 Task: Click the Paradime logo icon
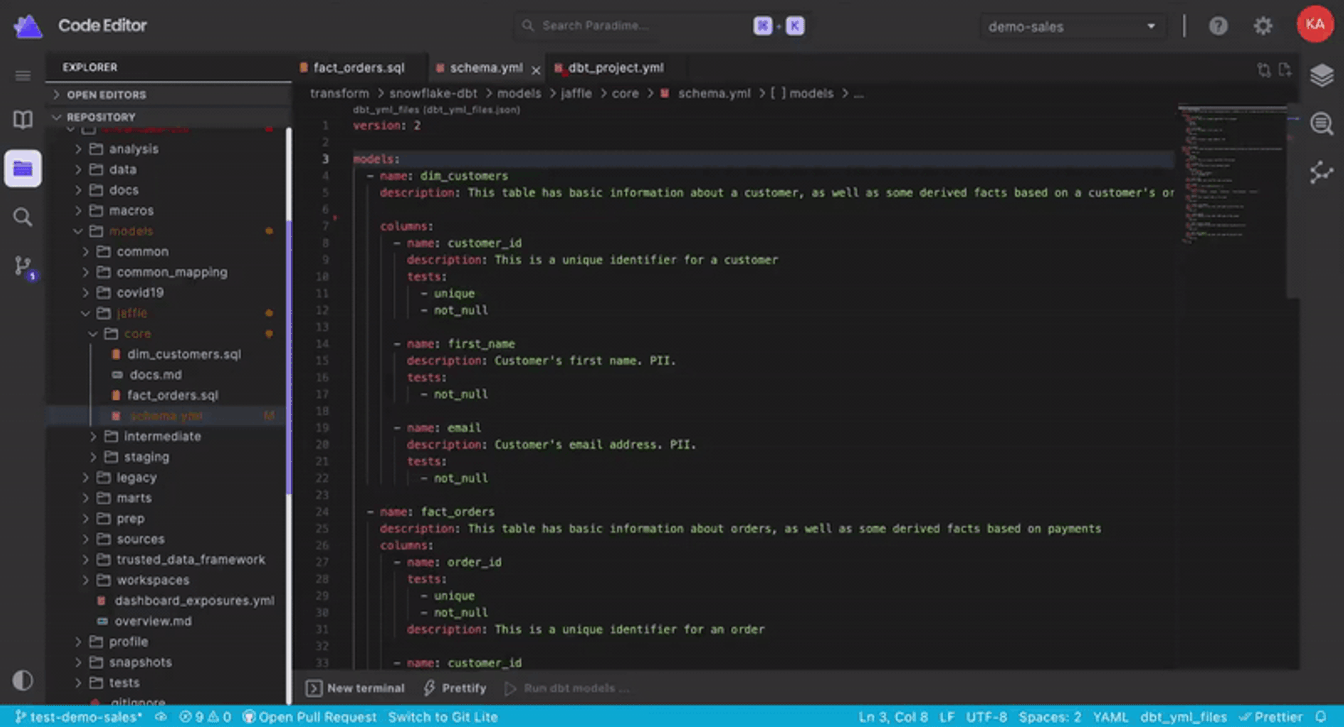[27, 26]
